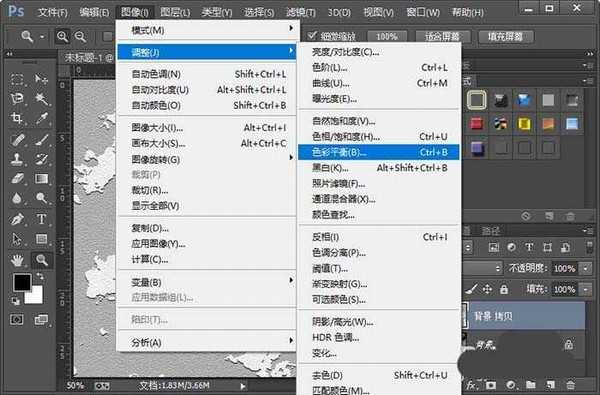Toggle lock all on layer icon
This screenshot has width=600, height=395.
click(x=504, y=289)
